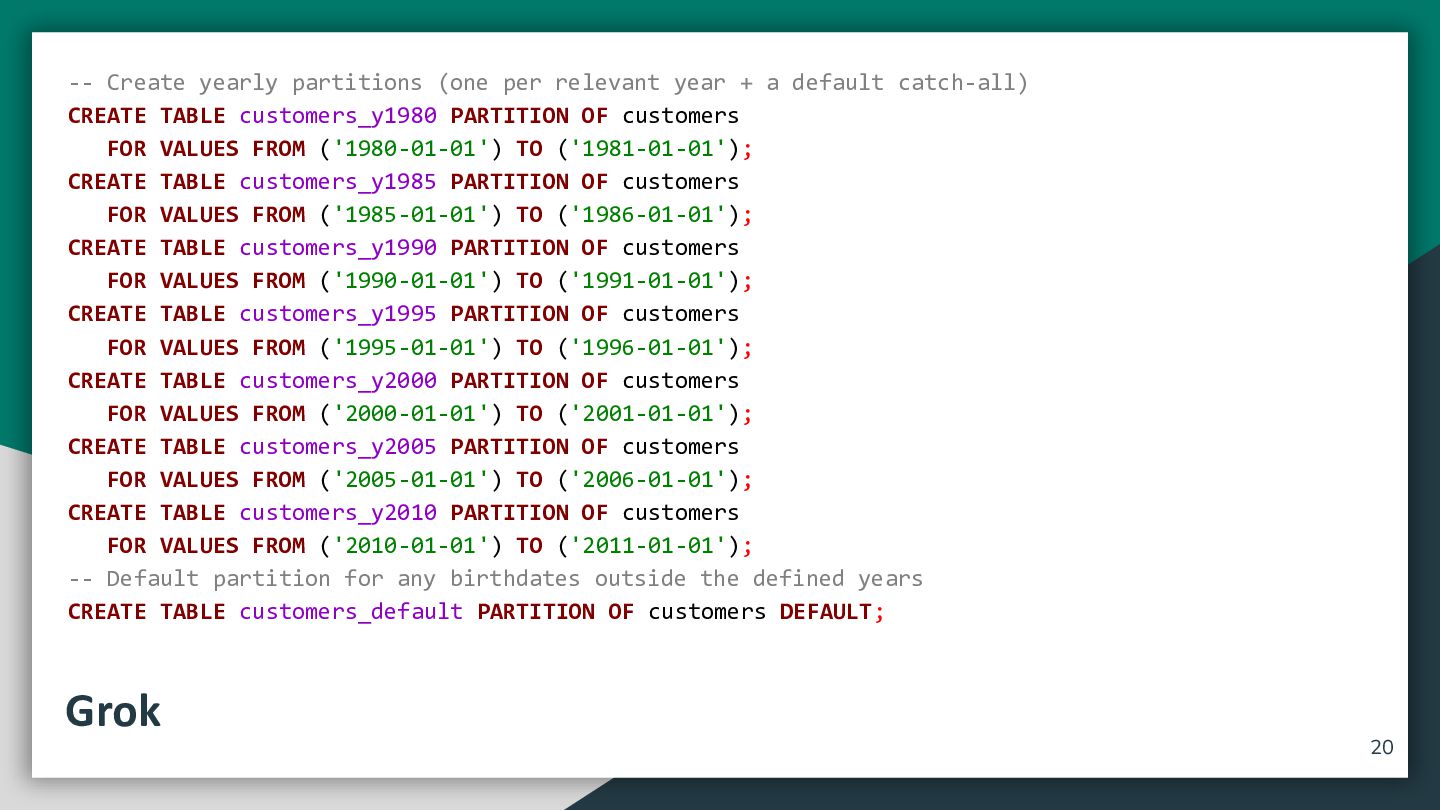Click the Default partition comment line
This screenshot has height=810, width=1440.
click(x=495, y=579)
